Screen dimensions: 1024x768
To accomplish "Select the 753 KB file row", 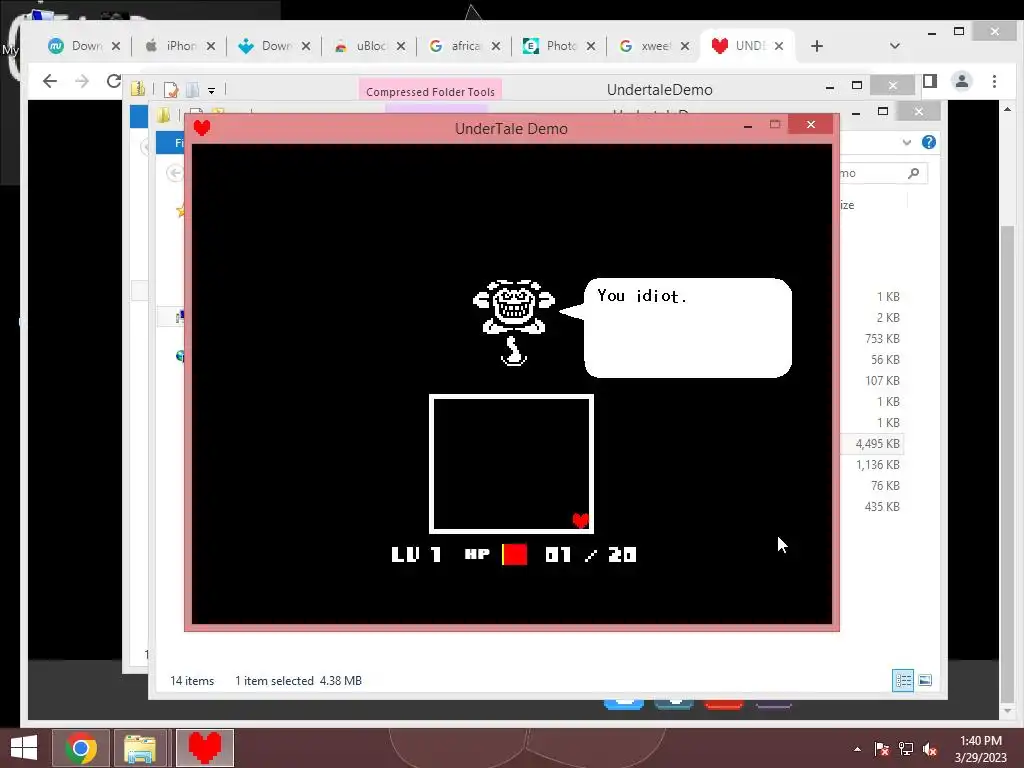I will click(871, 338).
